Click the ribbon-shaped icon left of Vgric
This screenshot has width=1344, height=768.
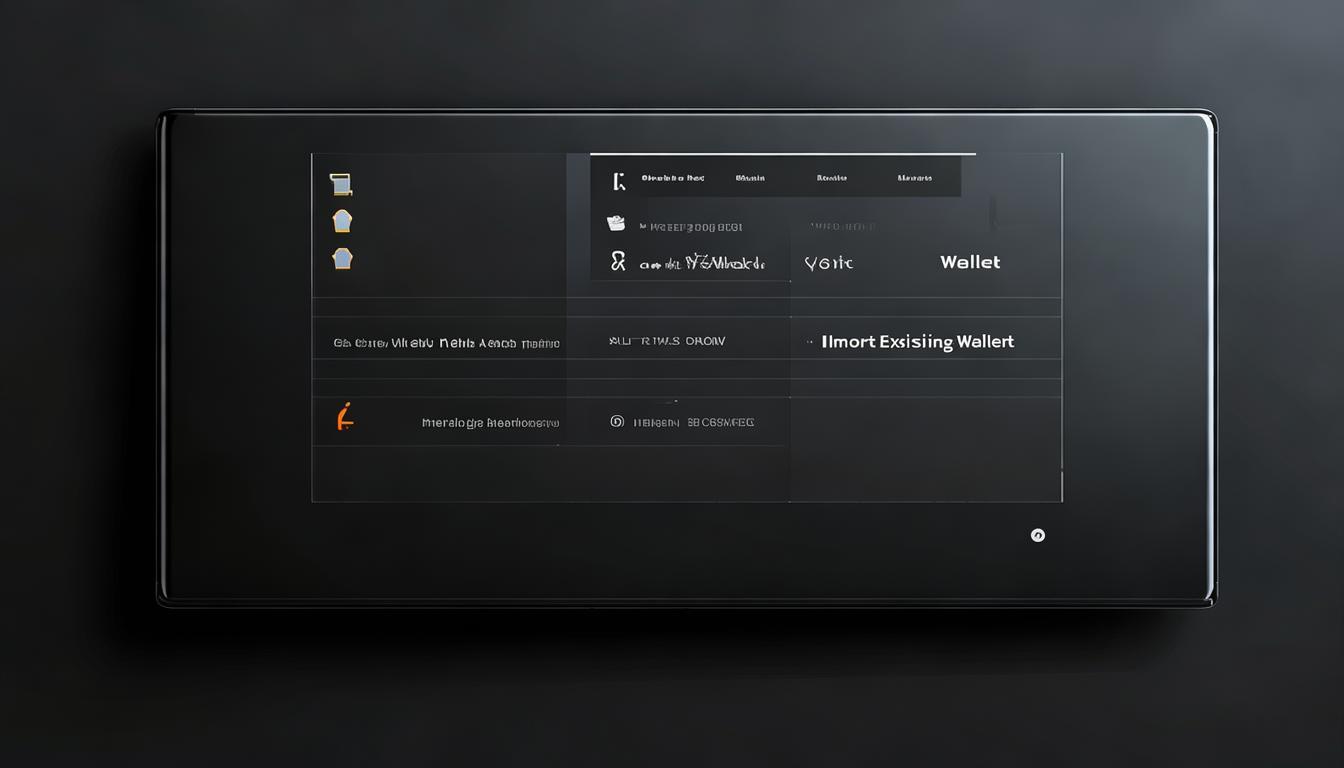[x=618, y=262]
